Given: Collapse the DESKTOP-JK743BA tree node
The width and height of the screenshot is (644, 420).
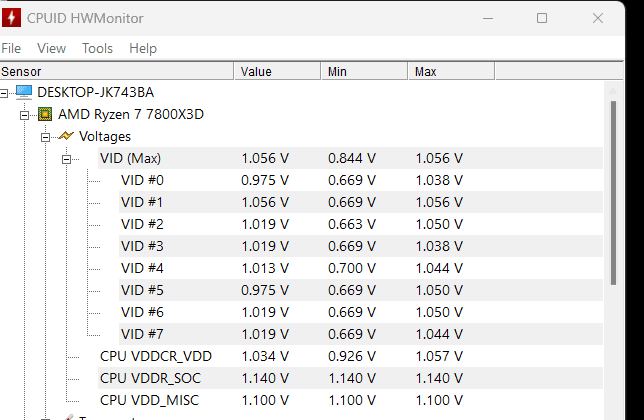Looking at the screenshot, I should (x=7, y=92).
